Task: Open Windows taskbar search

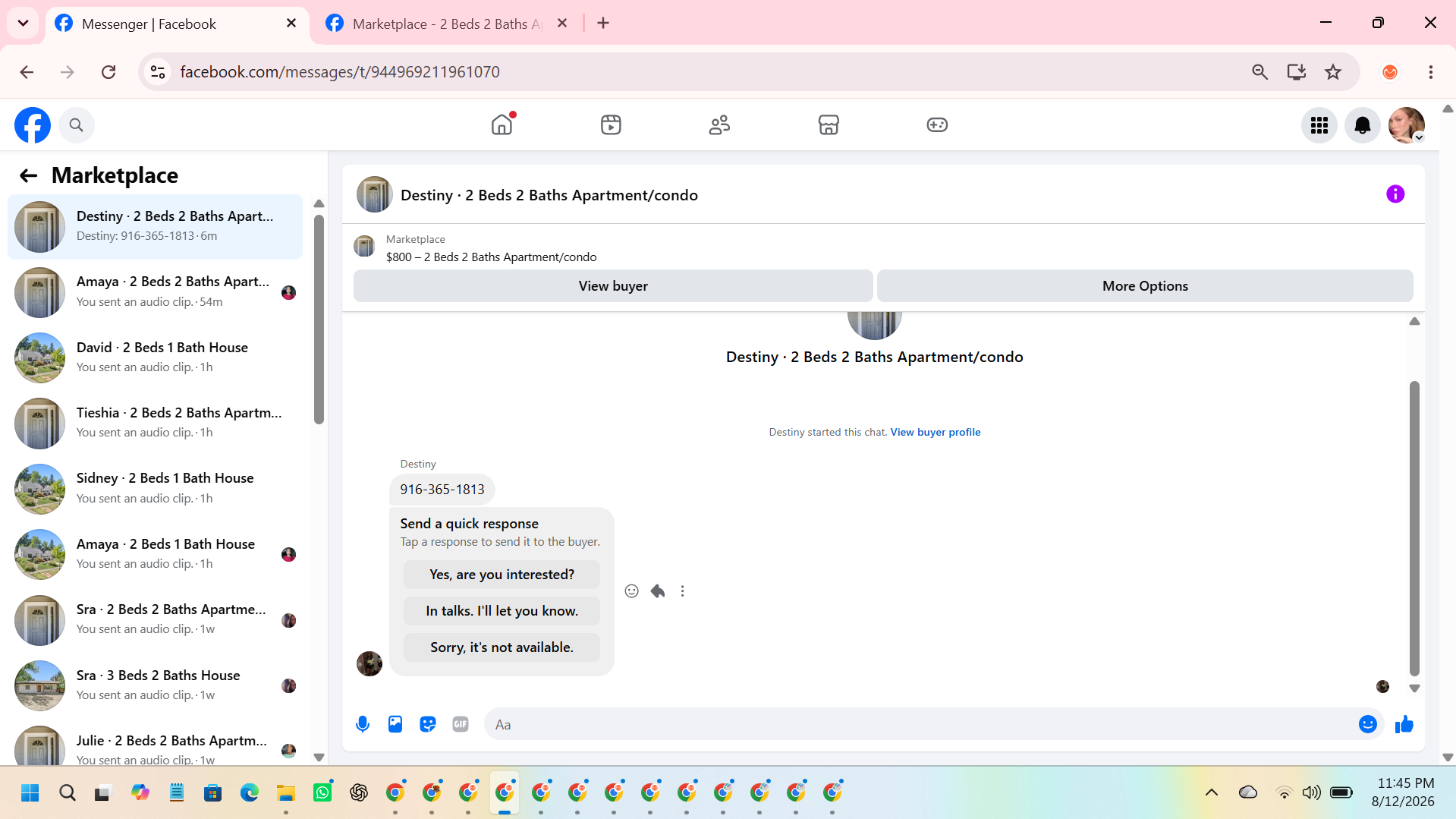Action: [x=68, y=793]
